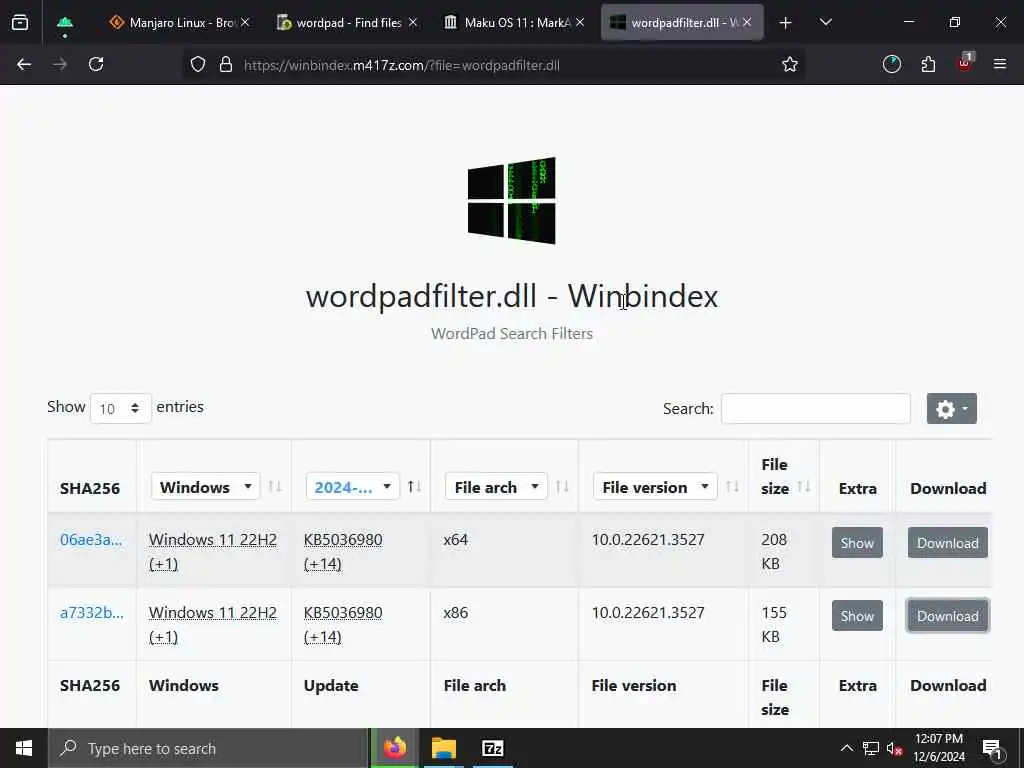
Task: Go back to the previous page
Action: [x=24, y=65]
